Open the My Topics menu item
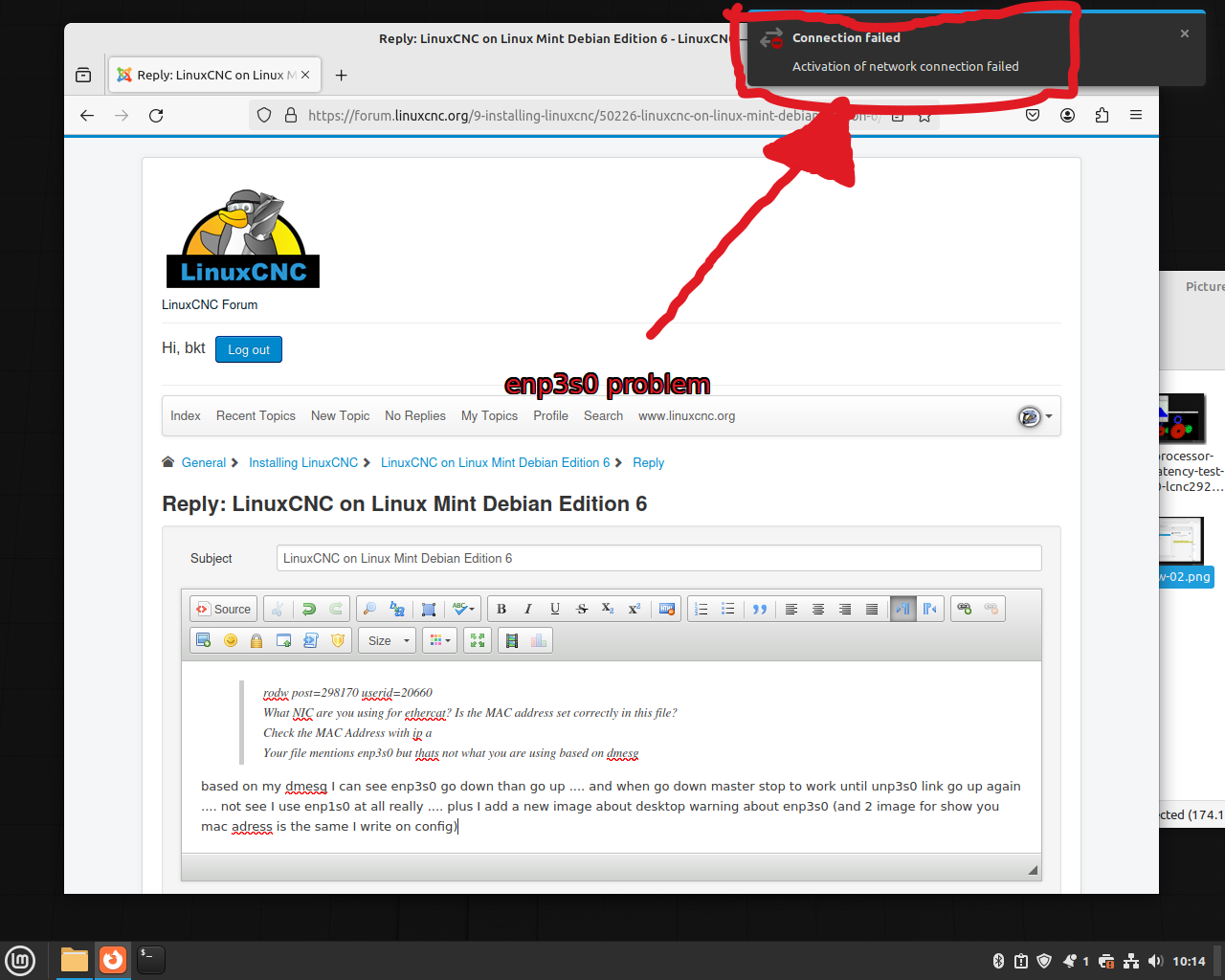 click(489, 415)
